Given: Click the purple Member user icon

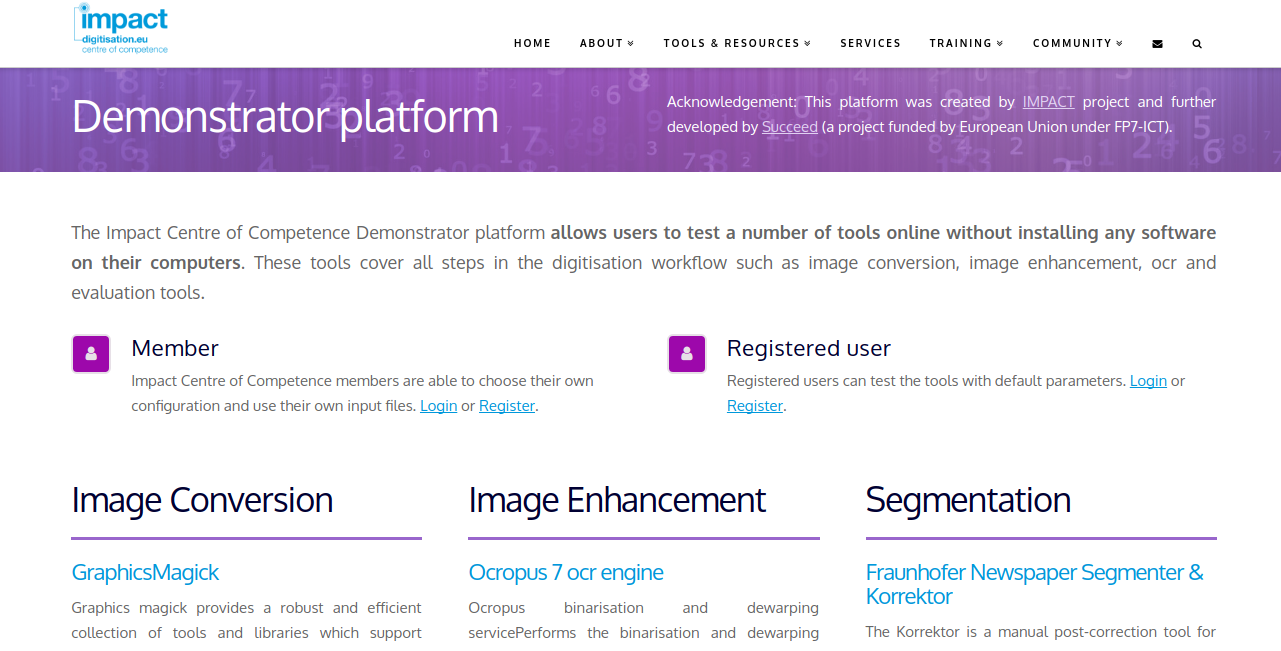Looking at the screenshot, I should click(91, 354).
